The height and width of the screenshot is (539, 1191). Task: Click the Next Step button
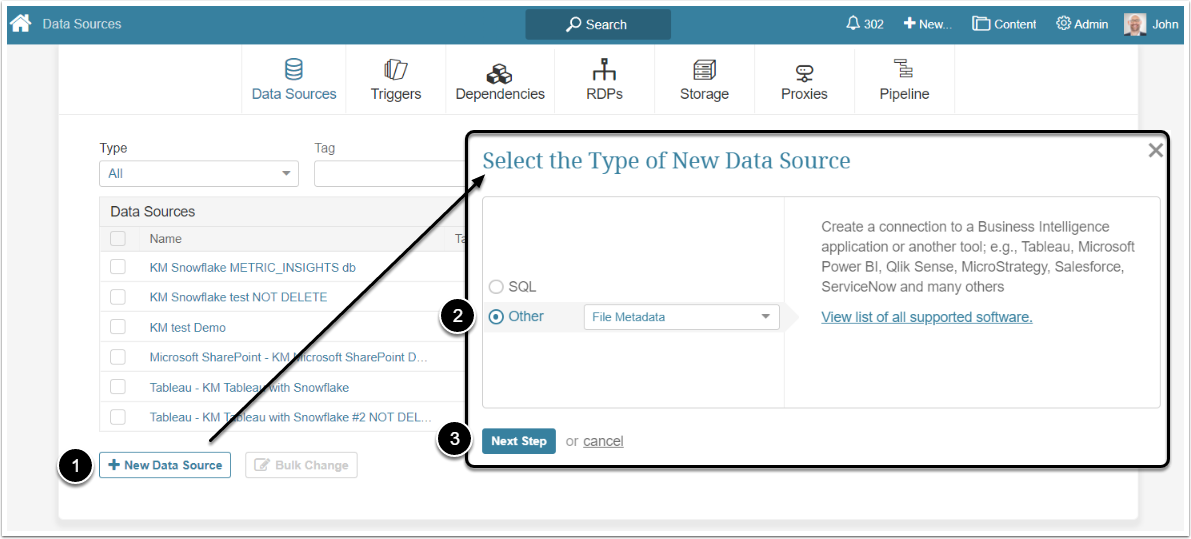point(519,441)
